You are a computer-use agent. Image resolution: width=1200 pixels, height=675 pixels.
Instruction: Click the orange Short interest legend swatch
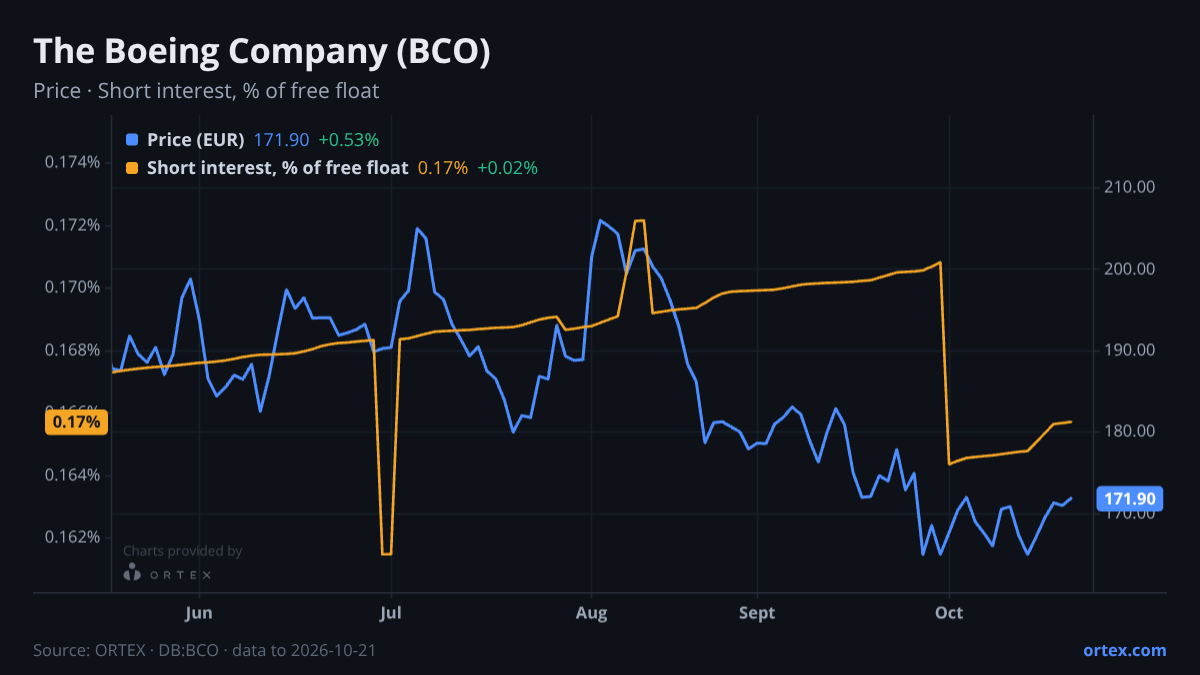point(132,168)
